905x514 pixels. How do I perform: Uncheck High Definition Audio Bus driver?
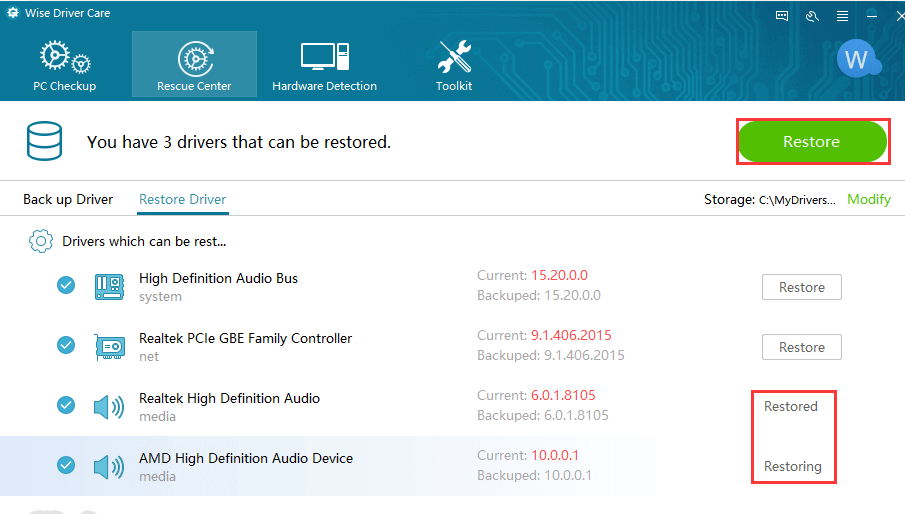[x=66, y=285]
